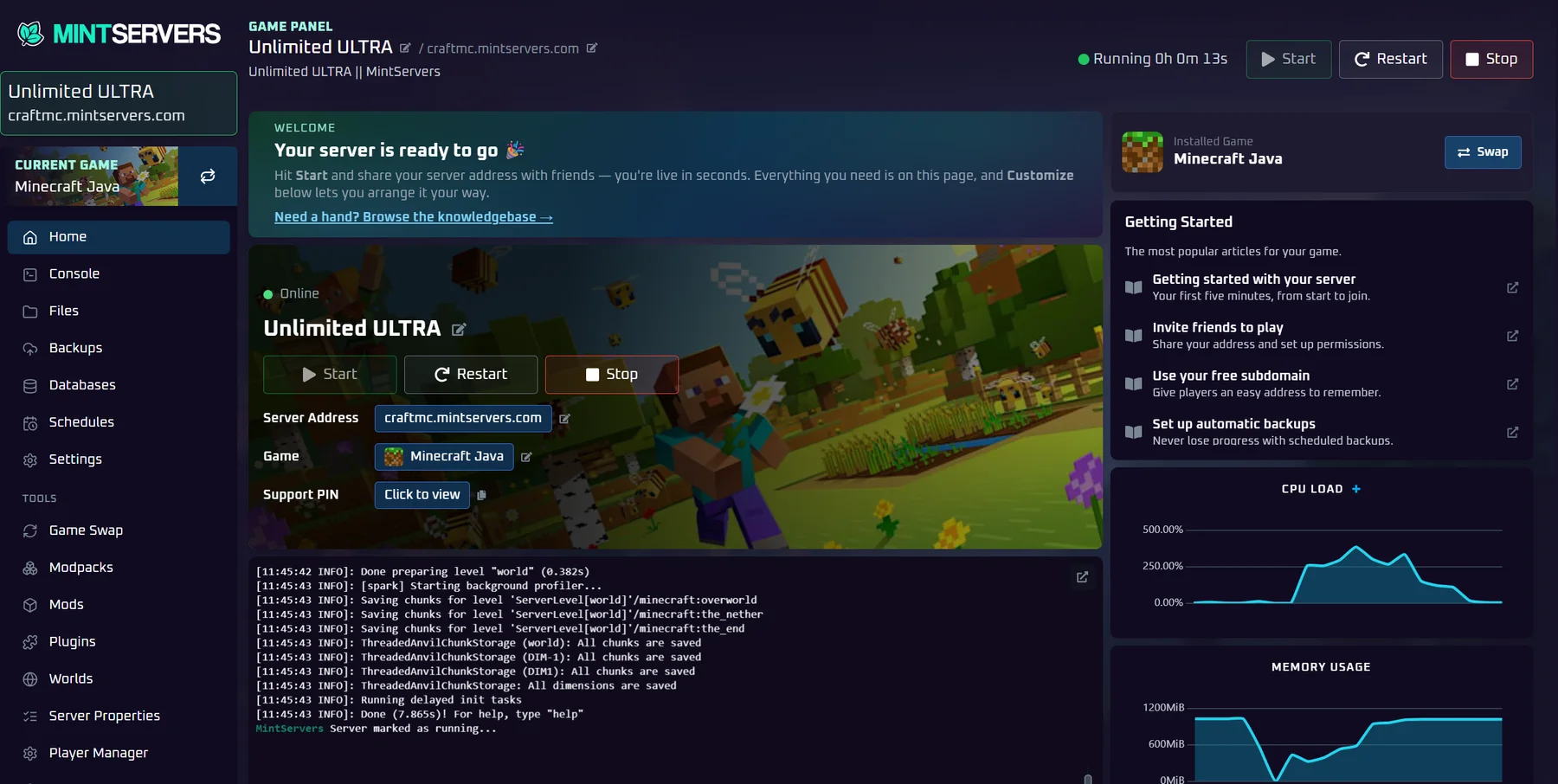
Task: Open Server Properties
Action: point(119,717)
